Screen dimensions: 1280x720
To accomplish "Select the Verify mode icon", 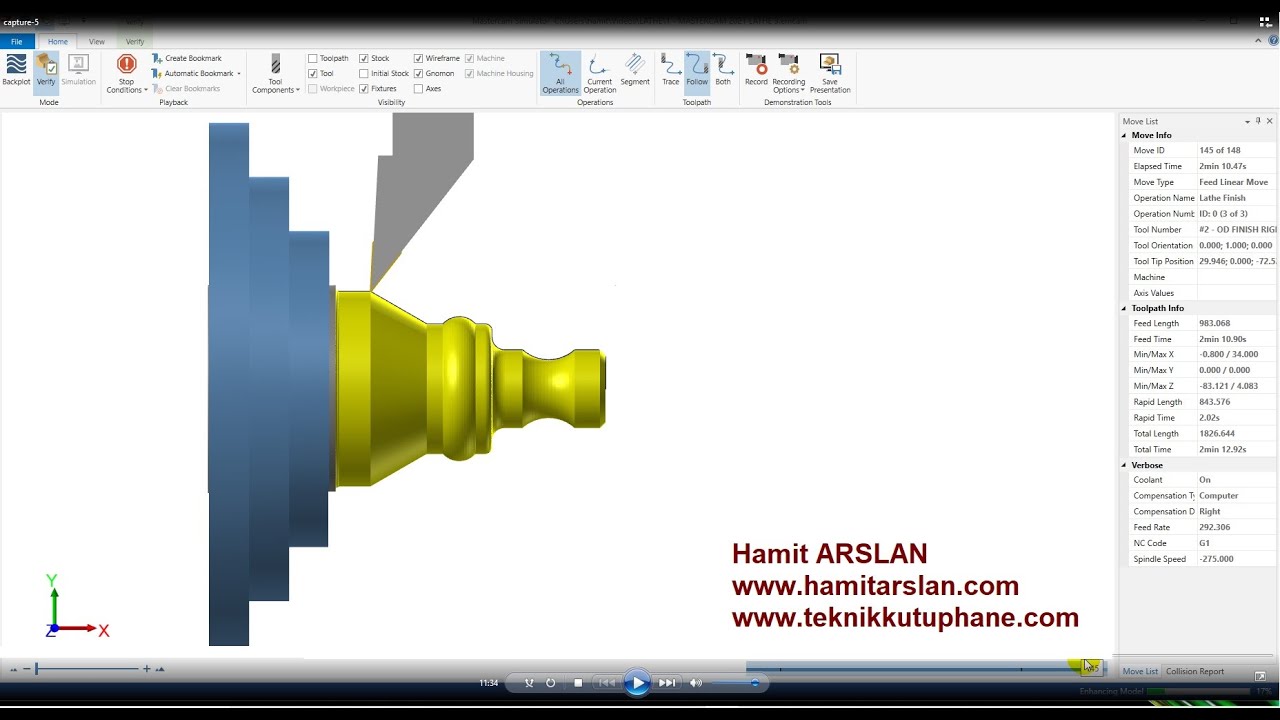I will [46, 70].
